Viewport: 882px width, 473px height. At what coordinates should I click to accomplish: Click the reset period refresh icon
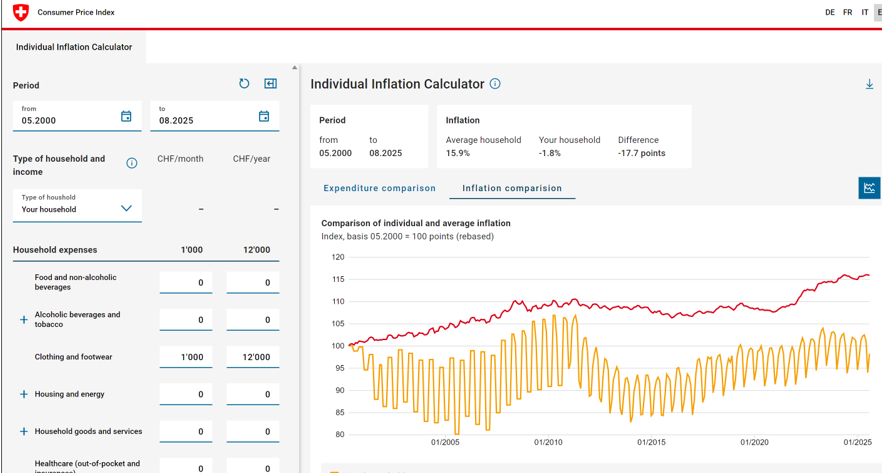[x=244, y=84]
